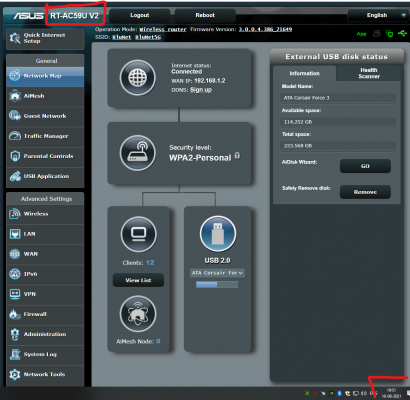410x400 pixels.
Task: Click the VPN icon
Action: tap(15, 294)
